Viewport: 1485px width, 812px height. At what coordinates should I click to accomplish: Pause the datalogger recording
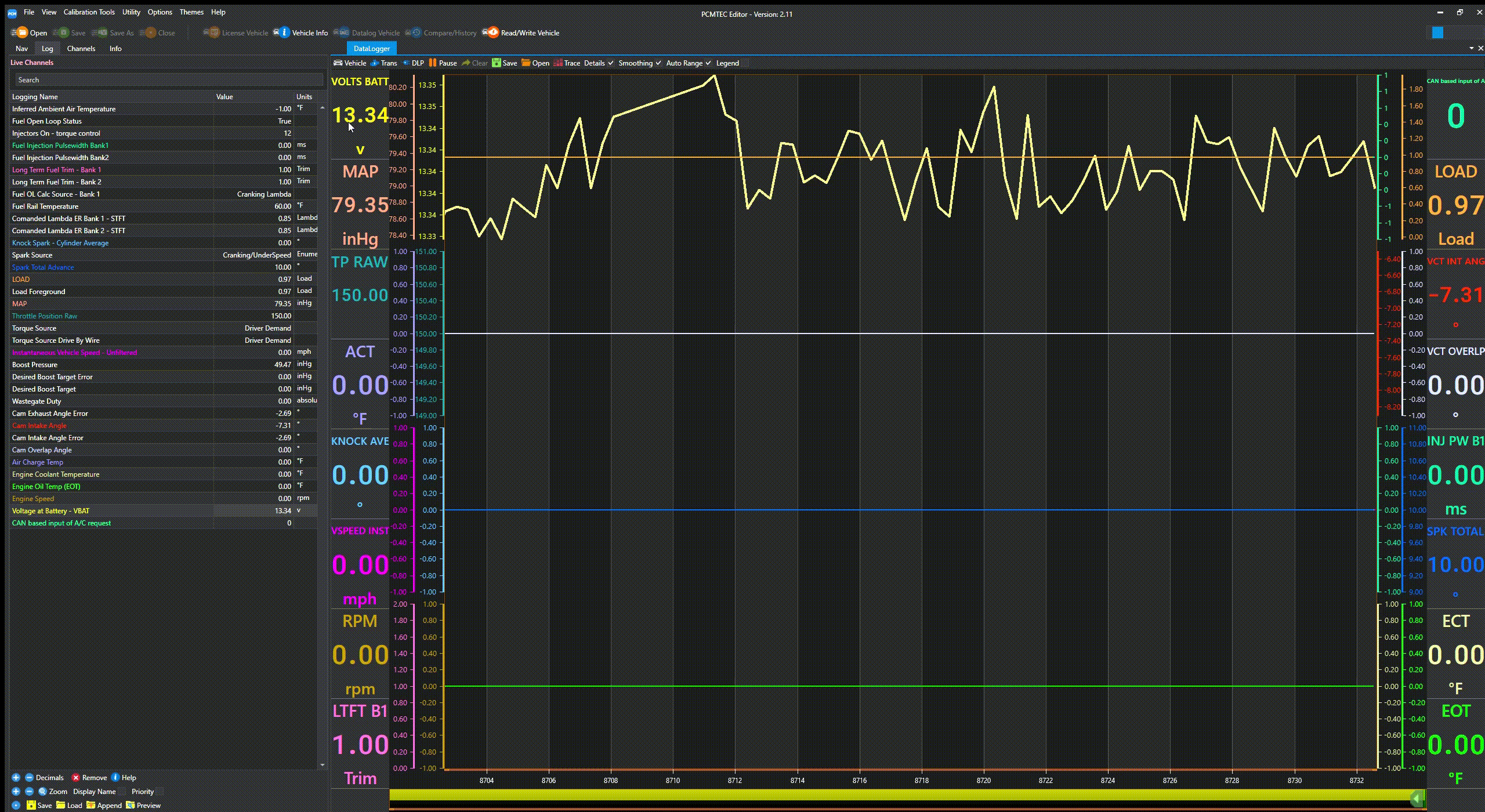point(433,63)
